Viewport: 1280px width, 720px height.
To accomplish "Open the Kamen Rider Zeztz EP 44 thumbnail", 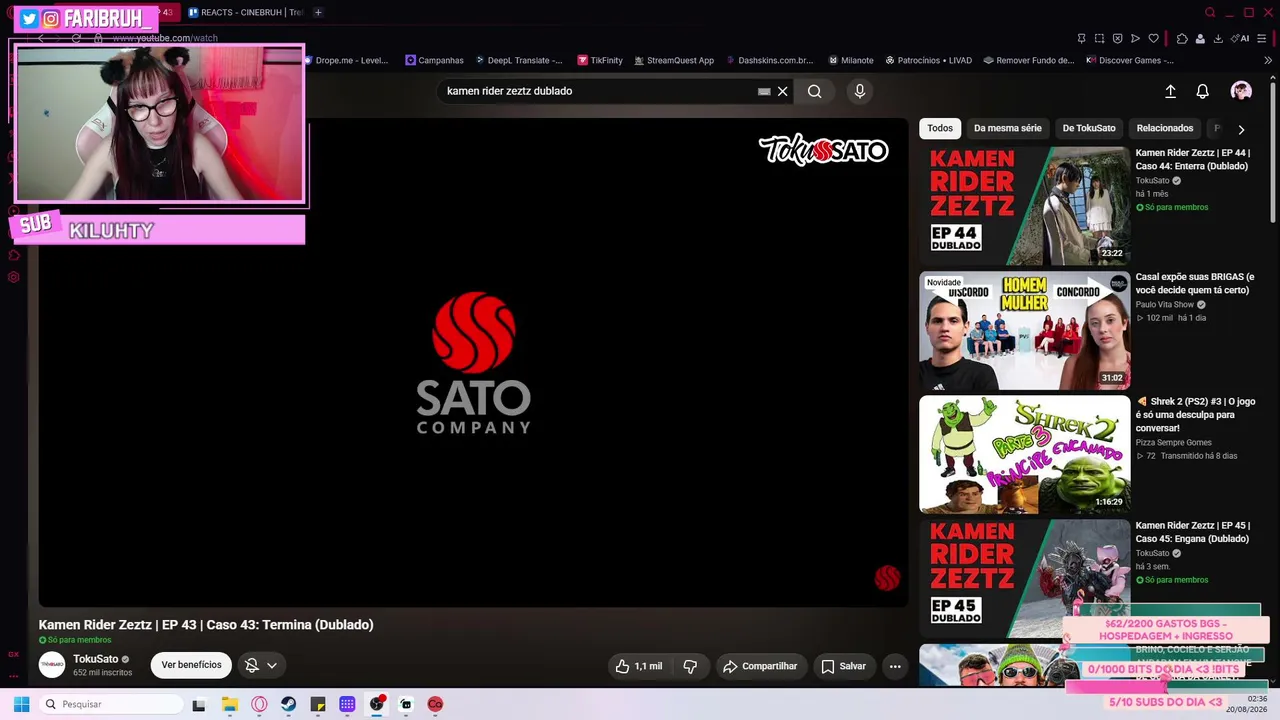I will pos(1025,206).
